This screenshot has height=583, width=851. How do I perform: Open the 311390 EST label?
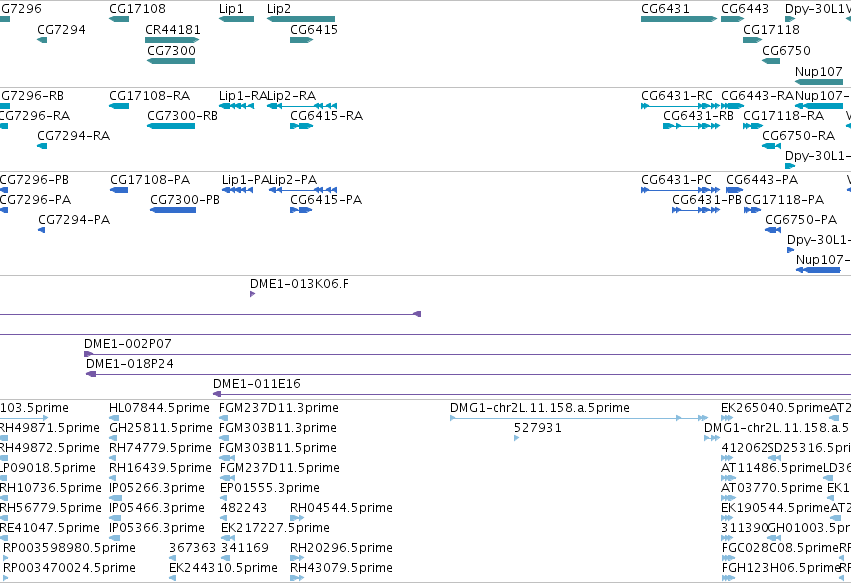pos(744,528)
